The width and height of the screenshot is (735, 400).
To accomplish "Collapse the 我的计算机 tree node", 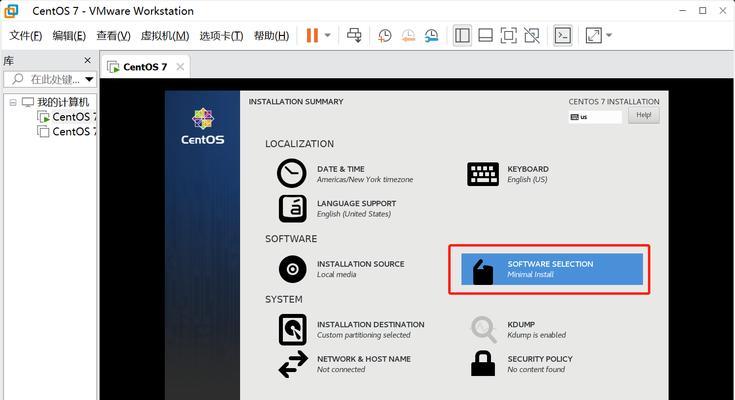I will point(13,102).
